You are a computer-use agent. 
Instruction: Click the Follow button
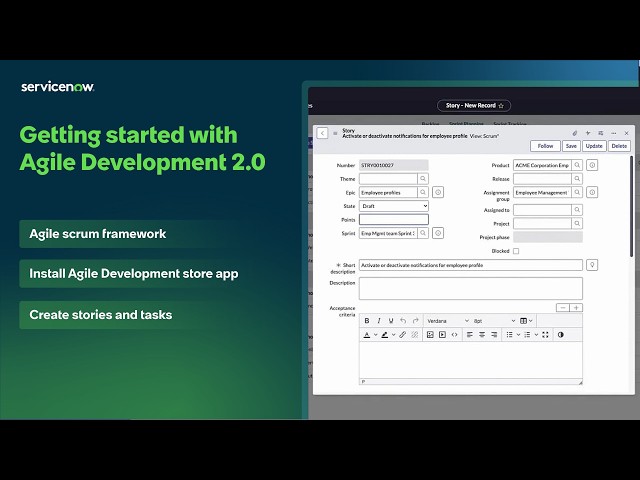[x=545, y=146]
